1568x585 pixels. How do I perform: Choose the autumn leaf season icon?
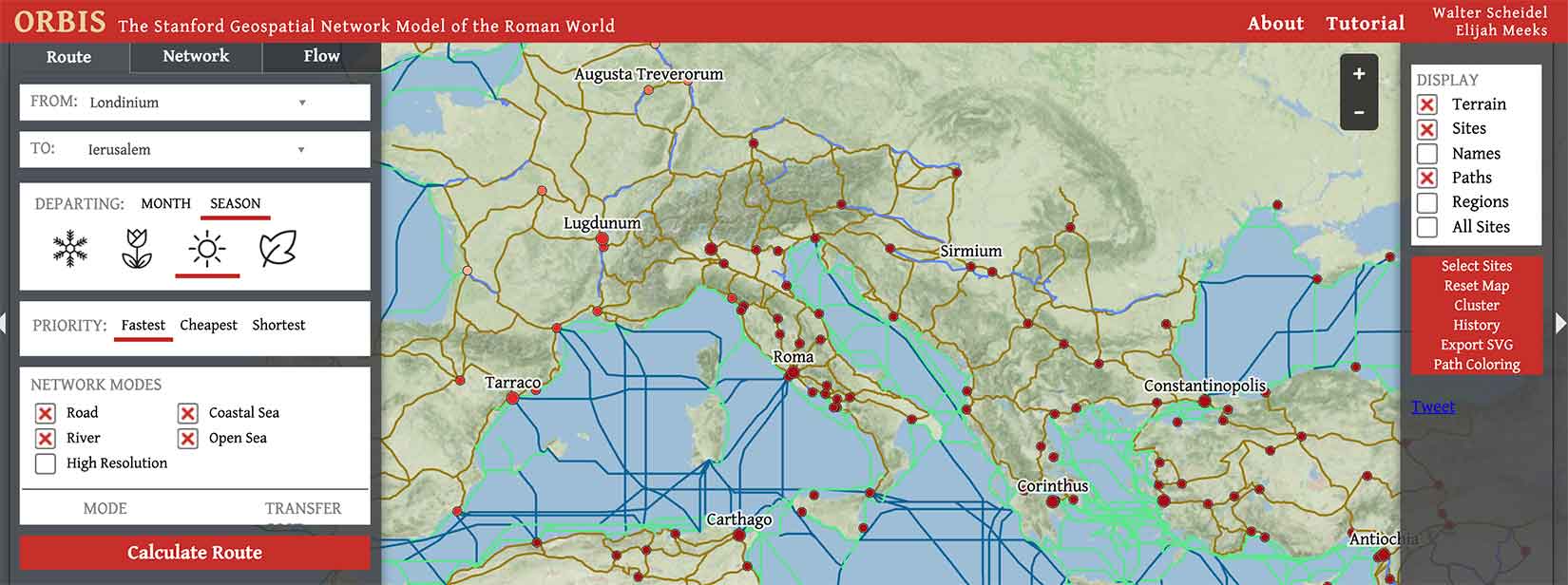tap(277, 249)
